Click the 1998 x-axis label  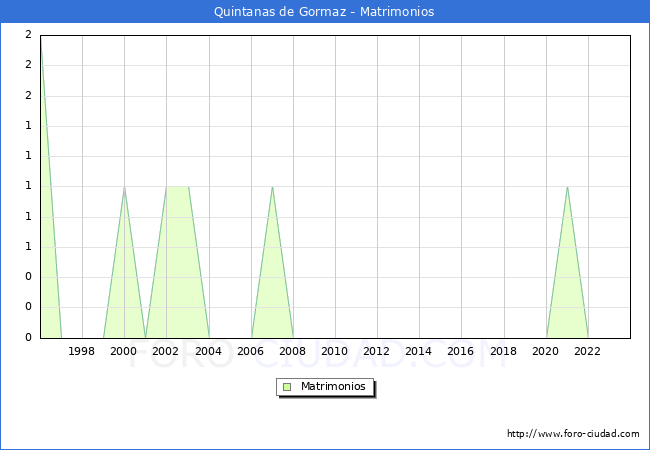tap(82, 351)
